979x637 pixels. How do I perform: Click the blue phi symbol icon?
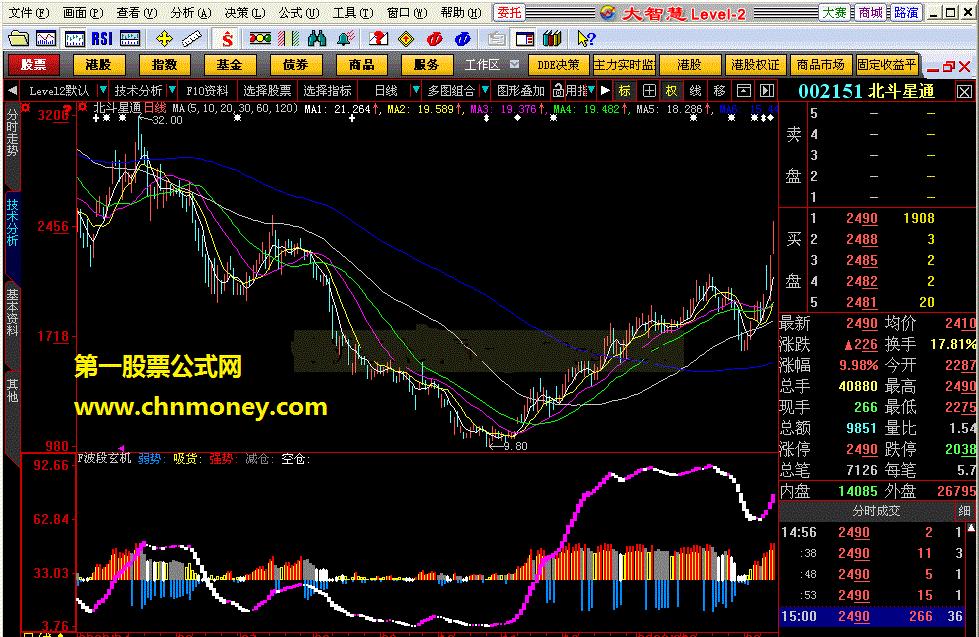(x=463, y=39)
